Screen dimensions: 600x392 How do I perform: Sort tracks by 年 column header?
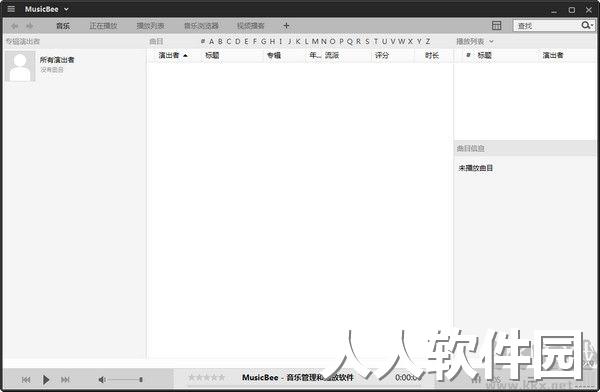[x=315, y=56]
